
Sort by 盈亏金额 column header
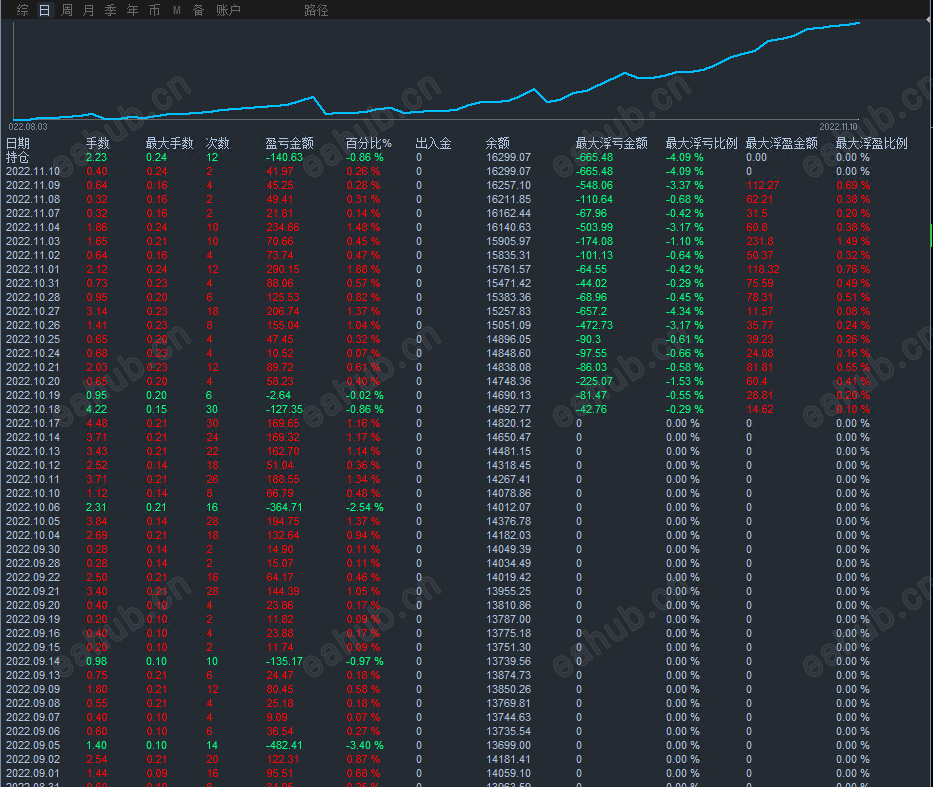[x=289, y=143]
